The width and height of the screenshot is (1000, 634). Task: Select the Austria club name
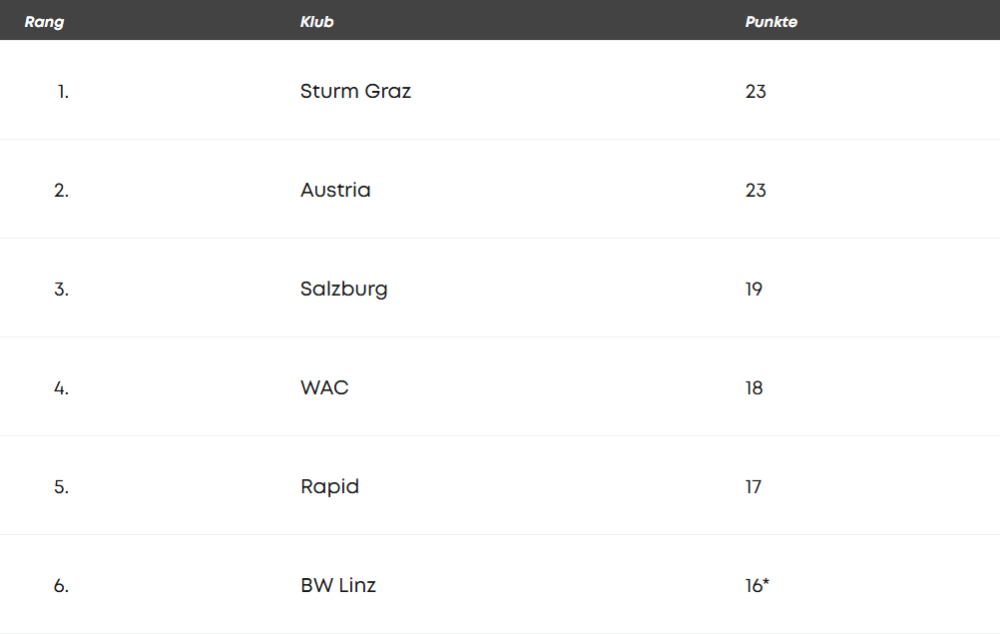(x=335, y=190)
